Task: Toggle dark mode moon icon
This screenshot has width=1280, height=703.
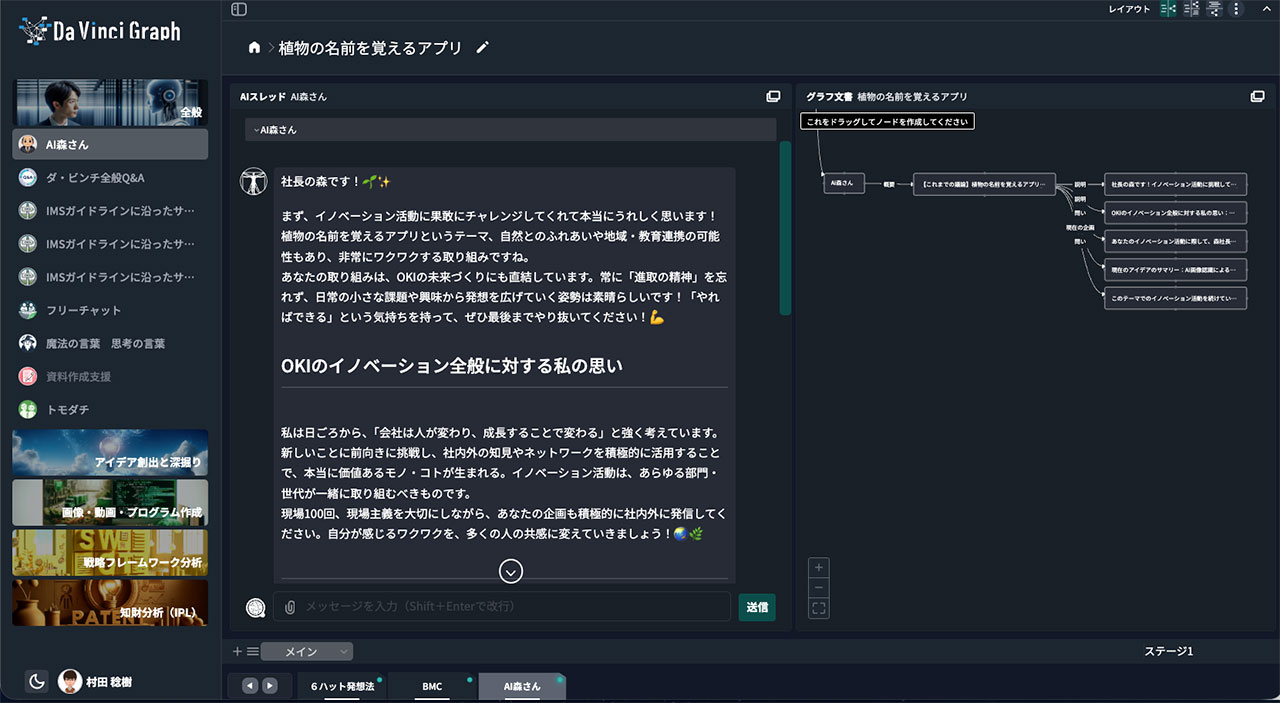Action: [x=37, y=682]
